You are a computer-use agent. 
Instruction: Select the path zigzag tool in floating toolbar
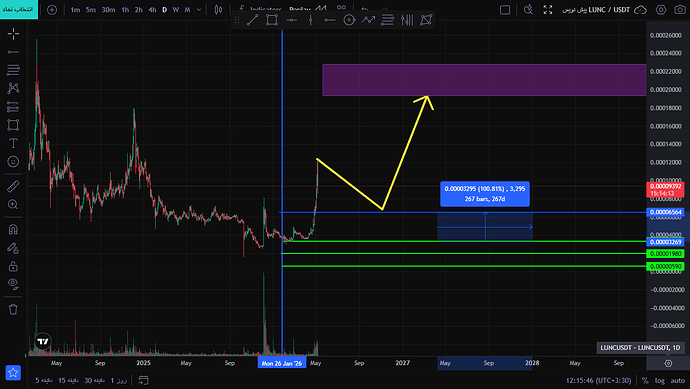click(368, 20)
